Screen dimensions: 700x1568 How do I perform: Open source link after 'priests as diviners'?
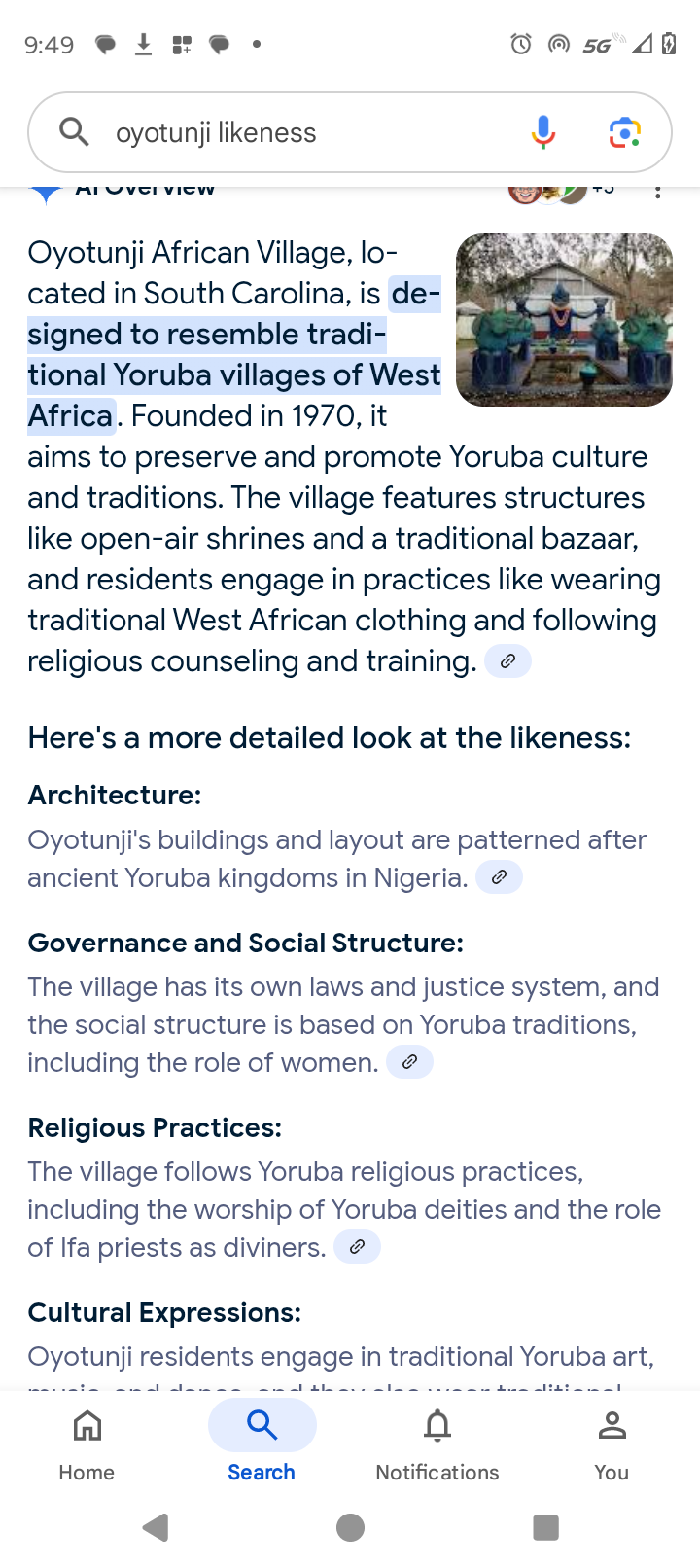[x=357, y=1247]
